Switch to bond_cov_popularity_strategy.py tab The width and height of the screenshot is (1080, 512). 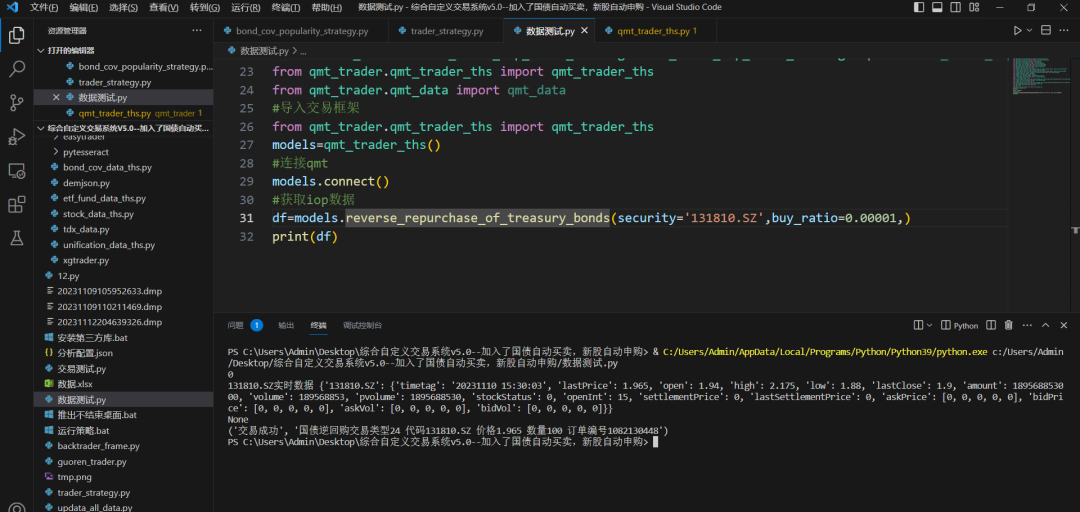301,32
